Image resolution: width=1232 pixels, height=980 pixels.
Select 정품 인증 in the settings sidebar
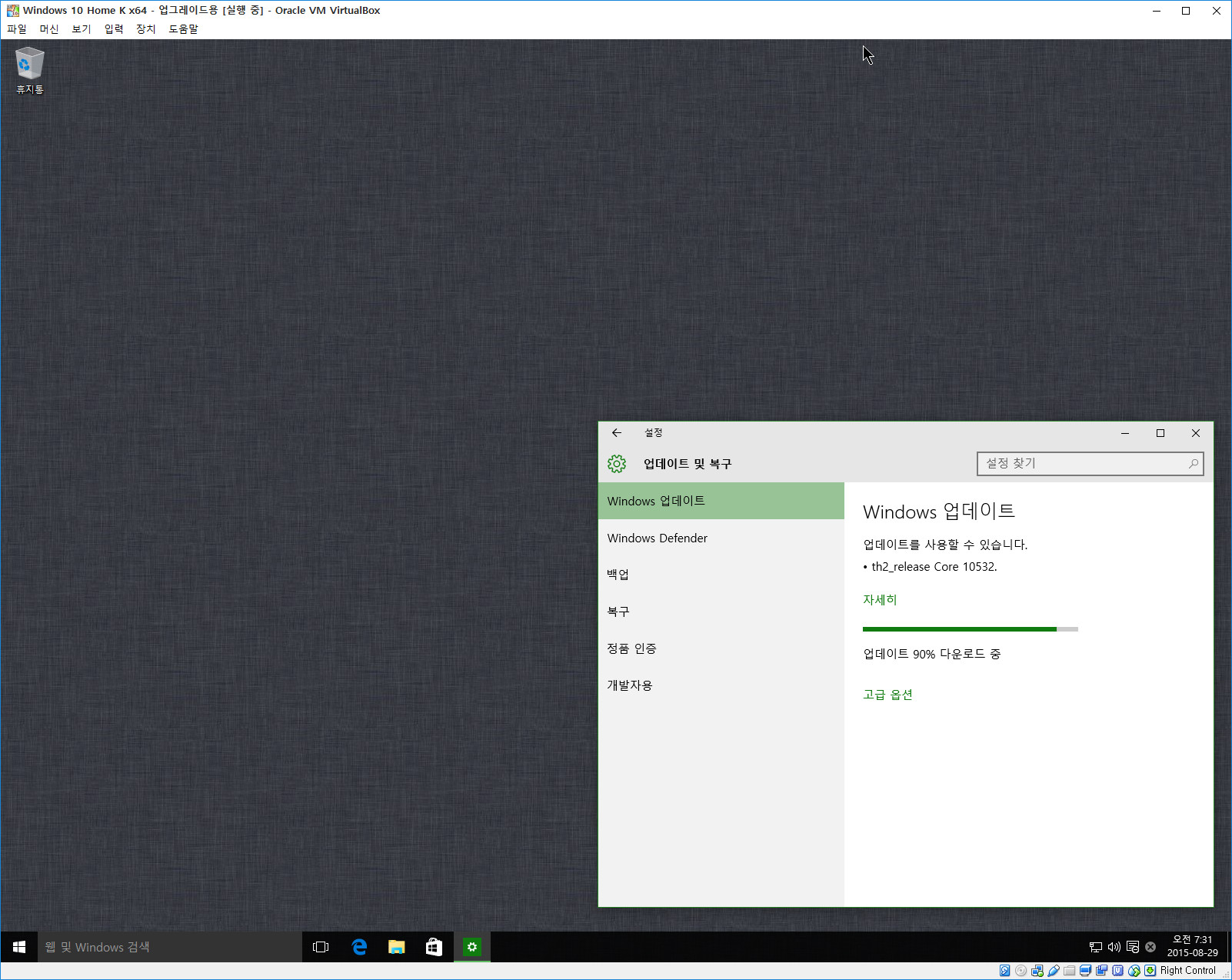pyautogui.click(x=721, y=648)
